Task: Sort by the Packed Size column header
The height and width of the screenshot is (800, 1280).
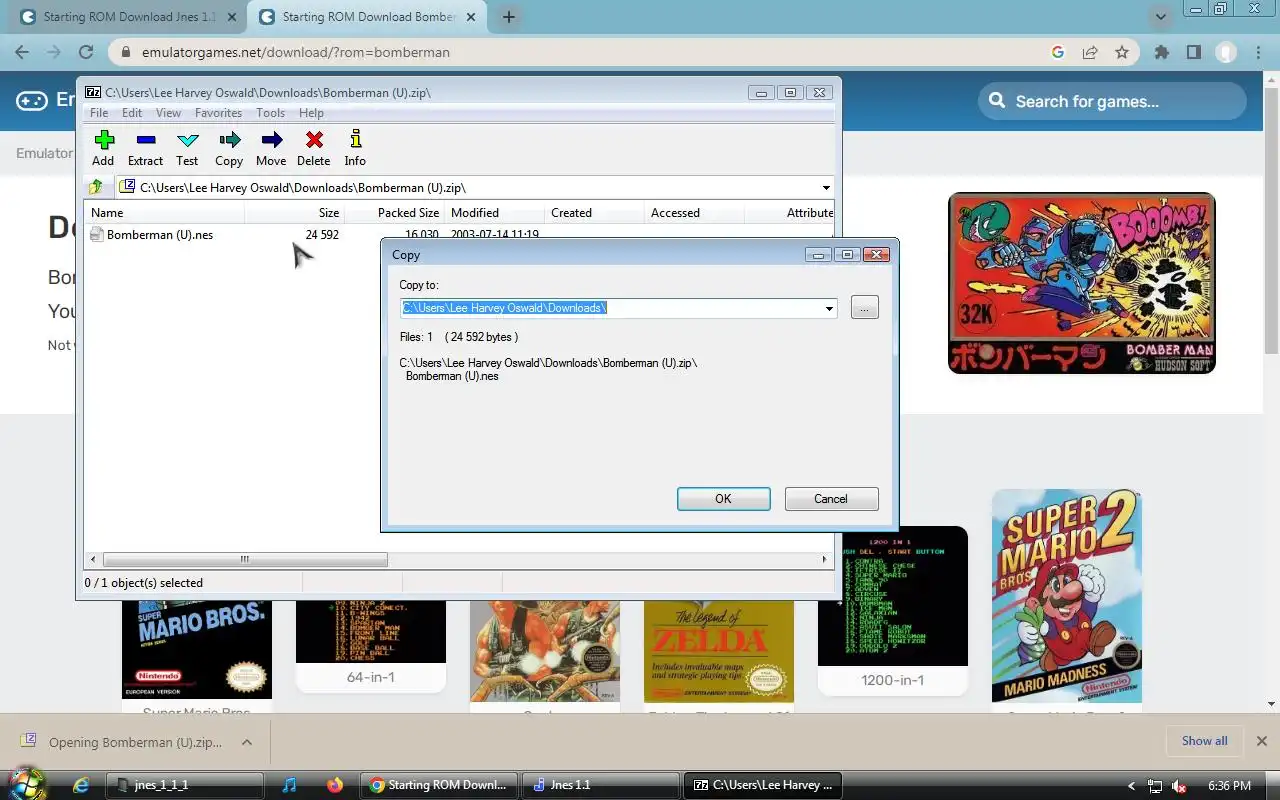Action: (395, 213)
